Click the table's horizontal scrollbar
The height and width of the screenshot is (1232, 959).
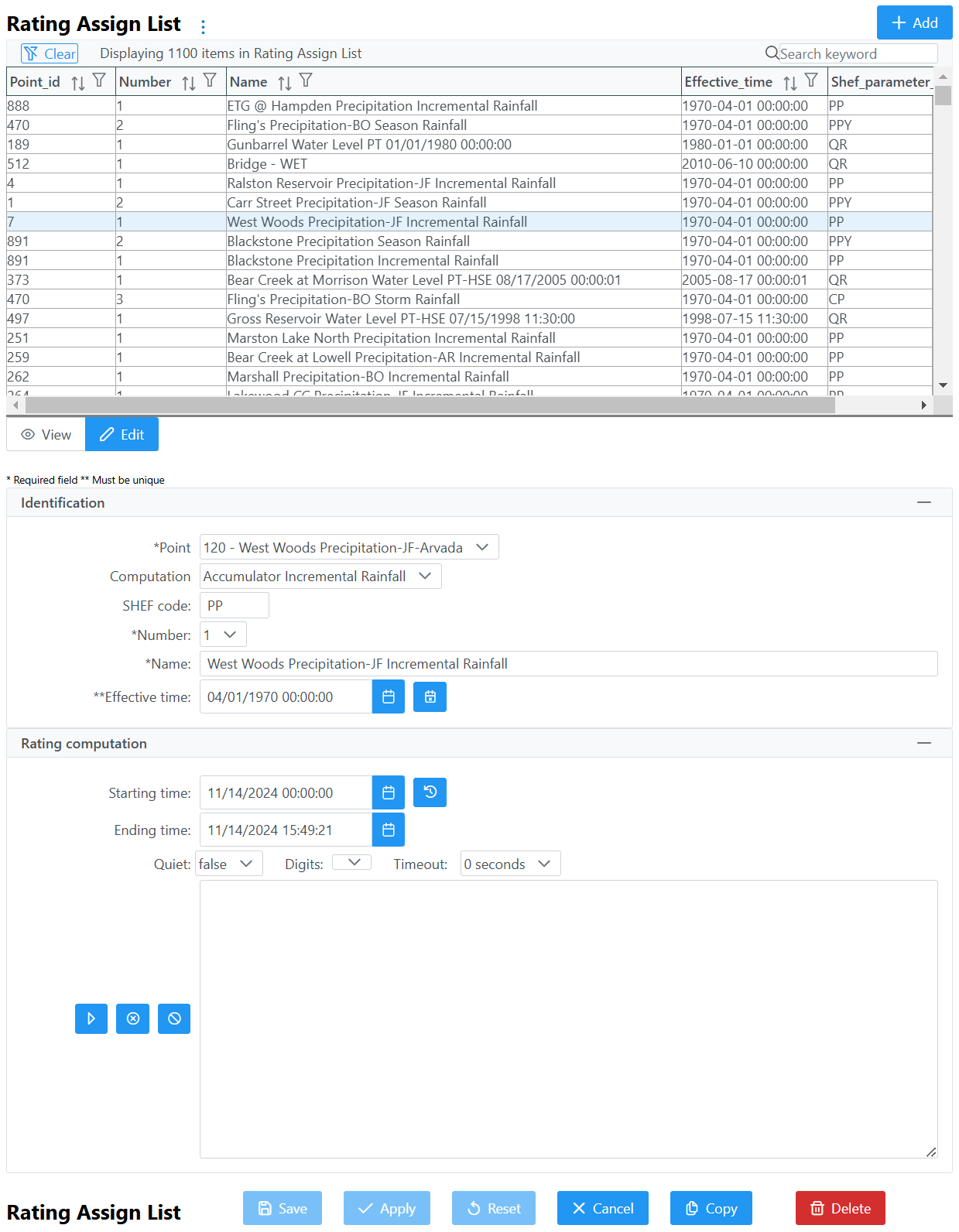coord(430,406)
